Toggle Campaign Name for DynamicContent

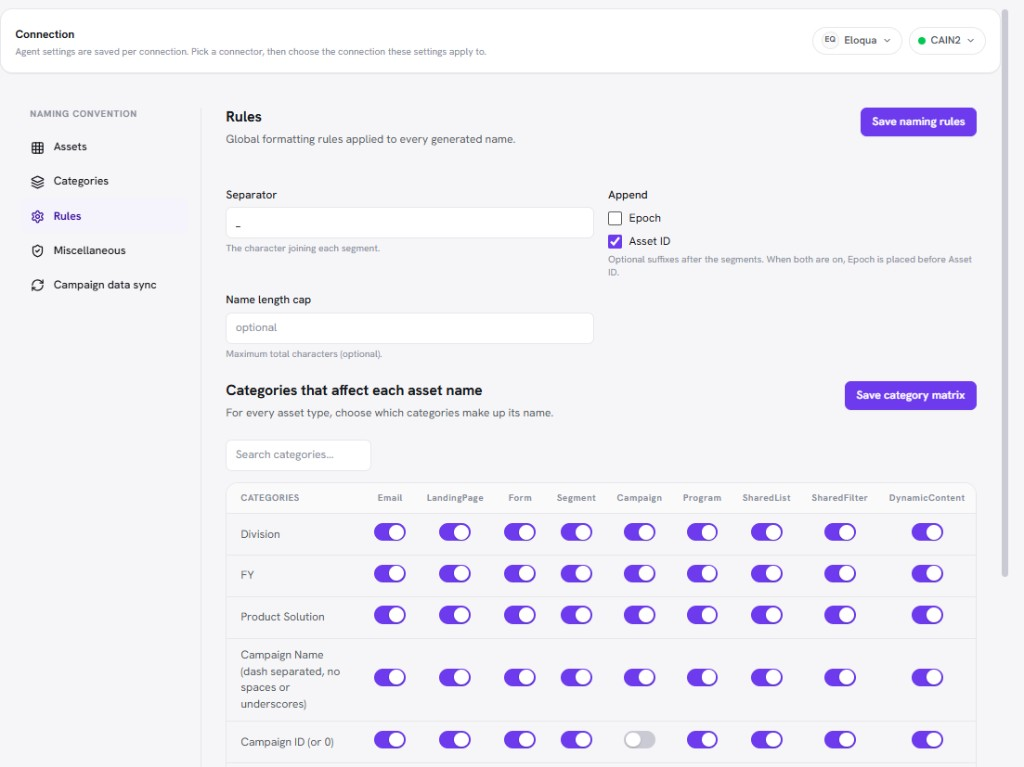(x=927, y=677)
